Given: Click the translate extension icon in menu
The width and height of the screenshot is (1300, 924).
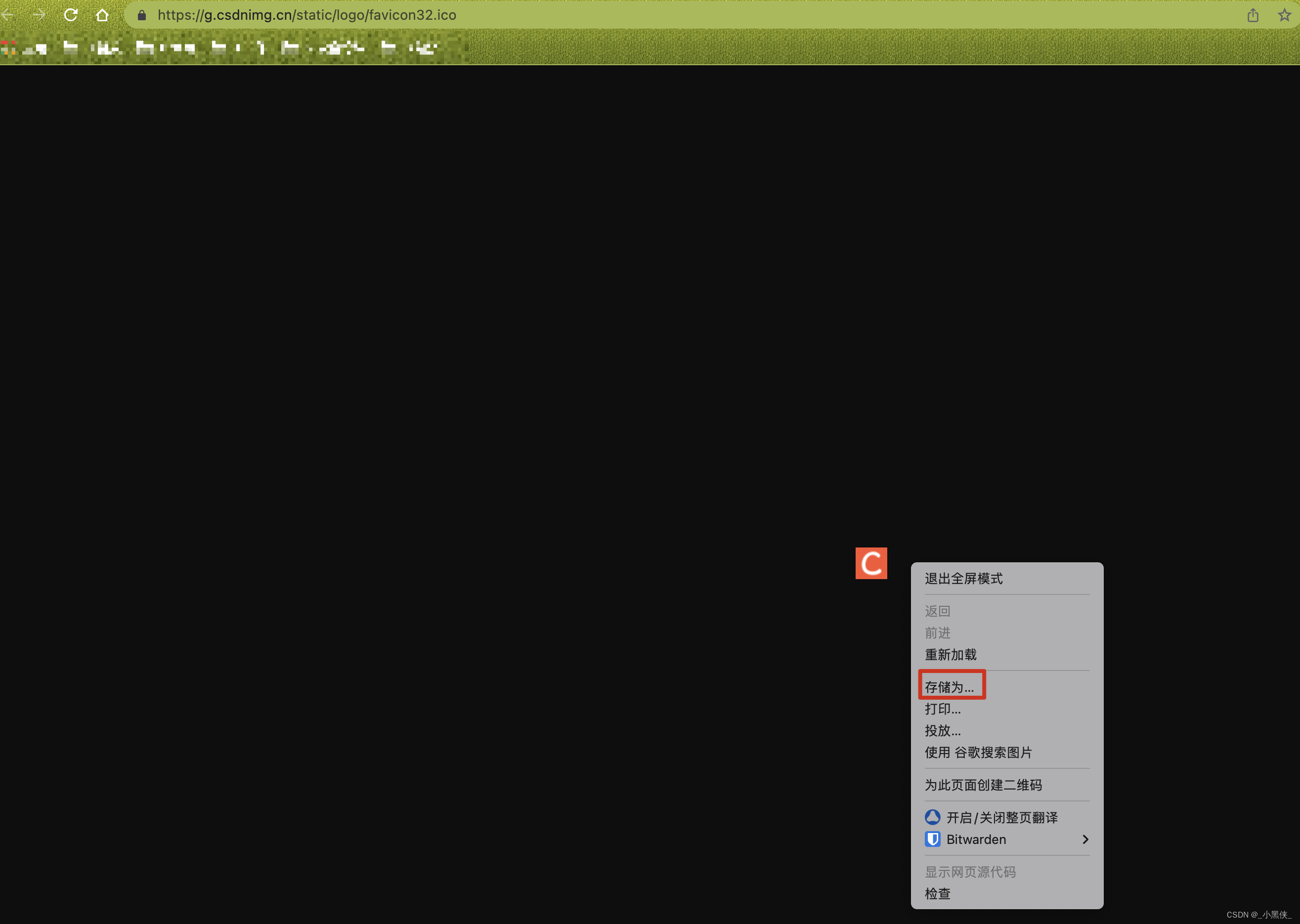Looking at the screenshot, I should [932, 818].
